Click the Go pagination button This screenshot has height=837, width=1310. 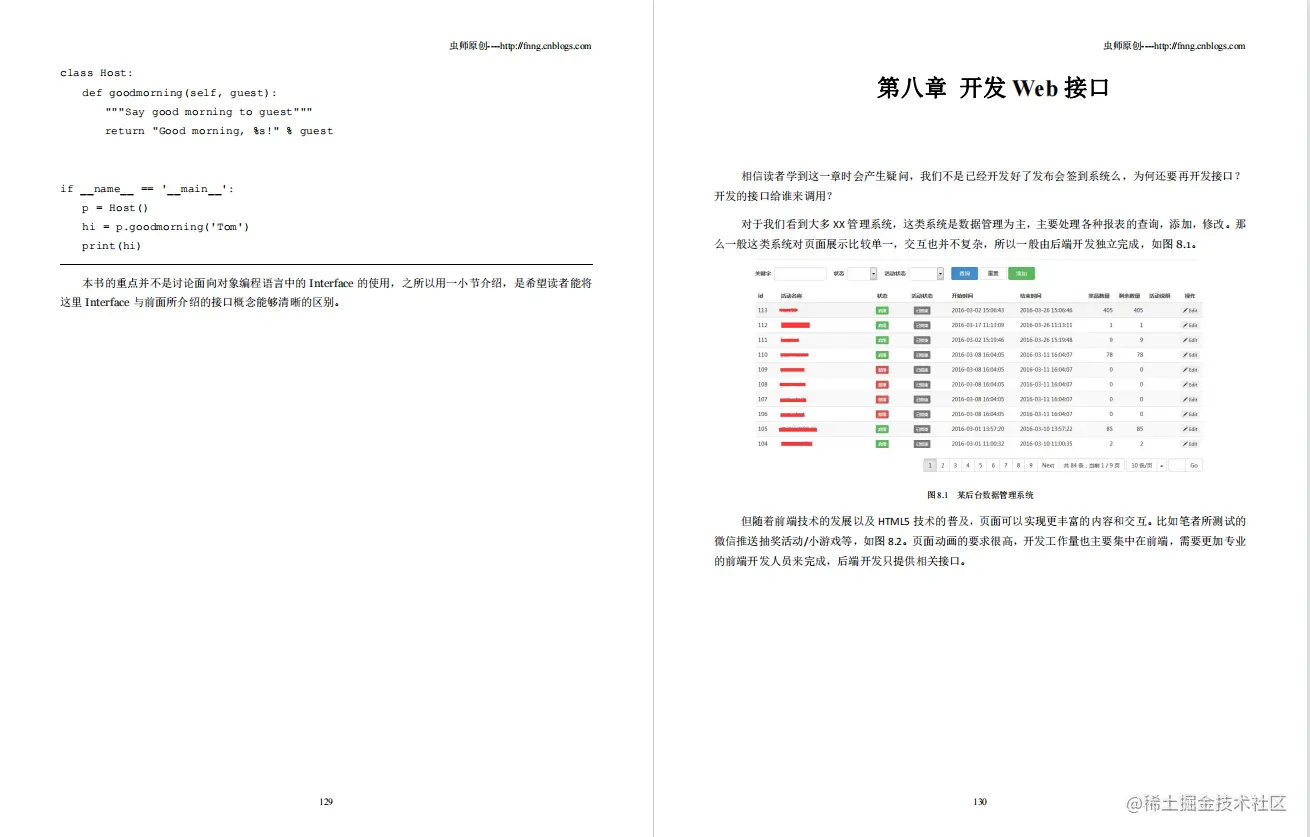coord(1193,465)
